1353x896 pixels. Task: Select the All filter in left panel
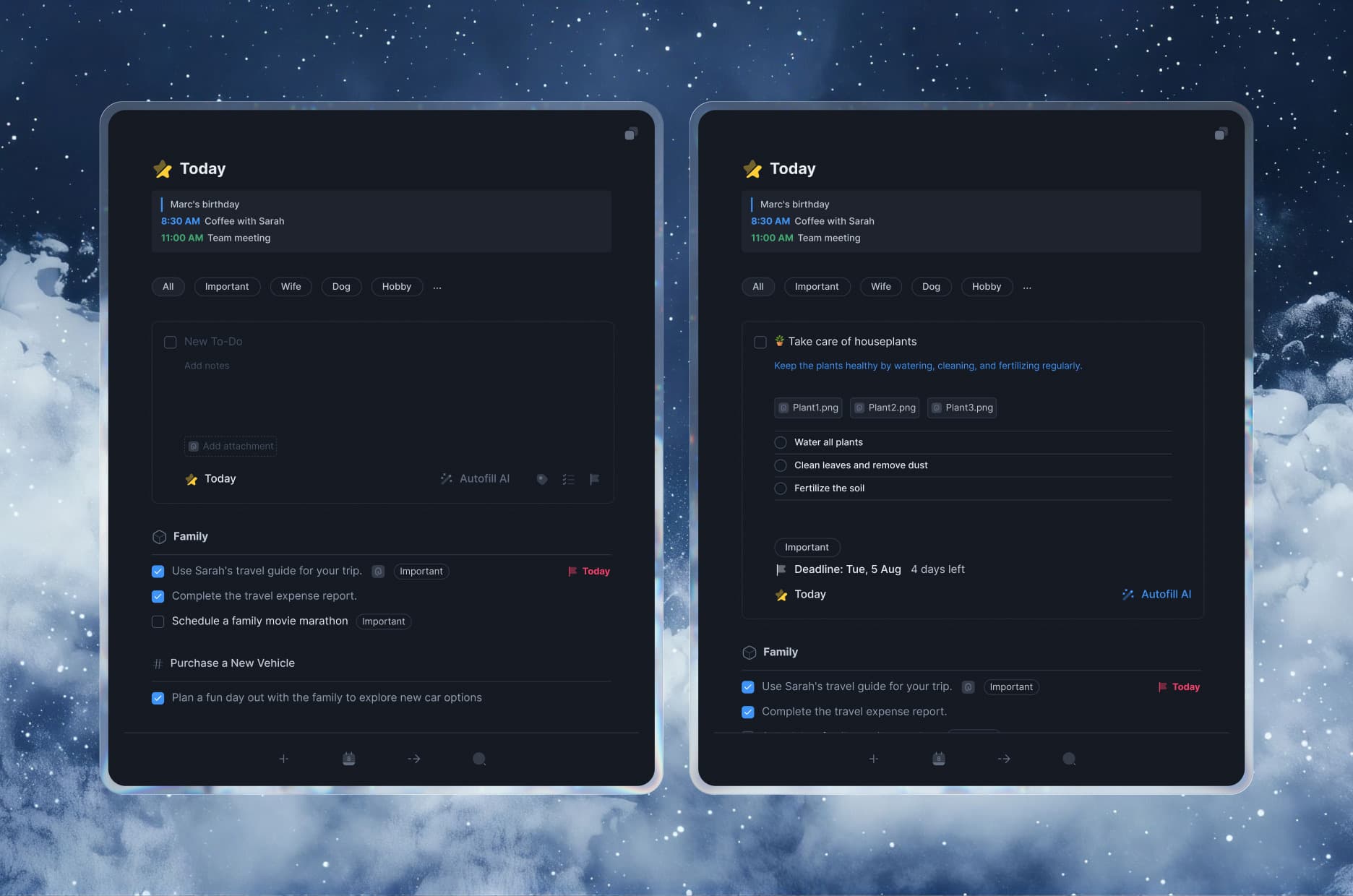pyautogui.click(x=168, y=287)
